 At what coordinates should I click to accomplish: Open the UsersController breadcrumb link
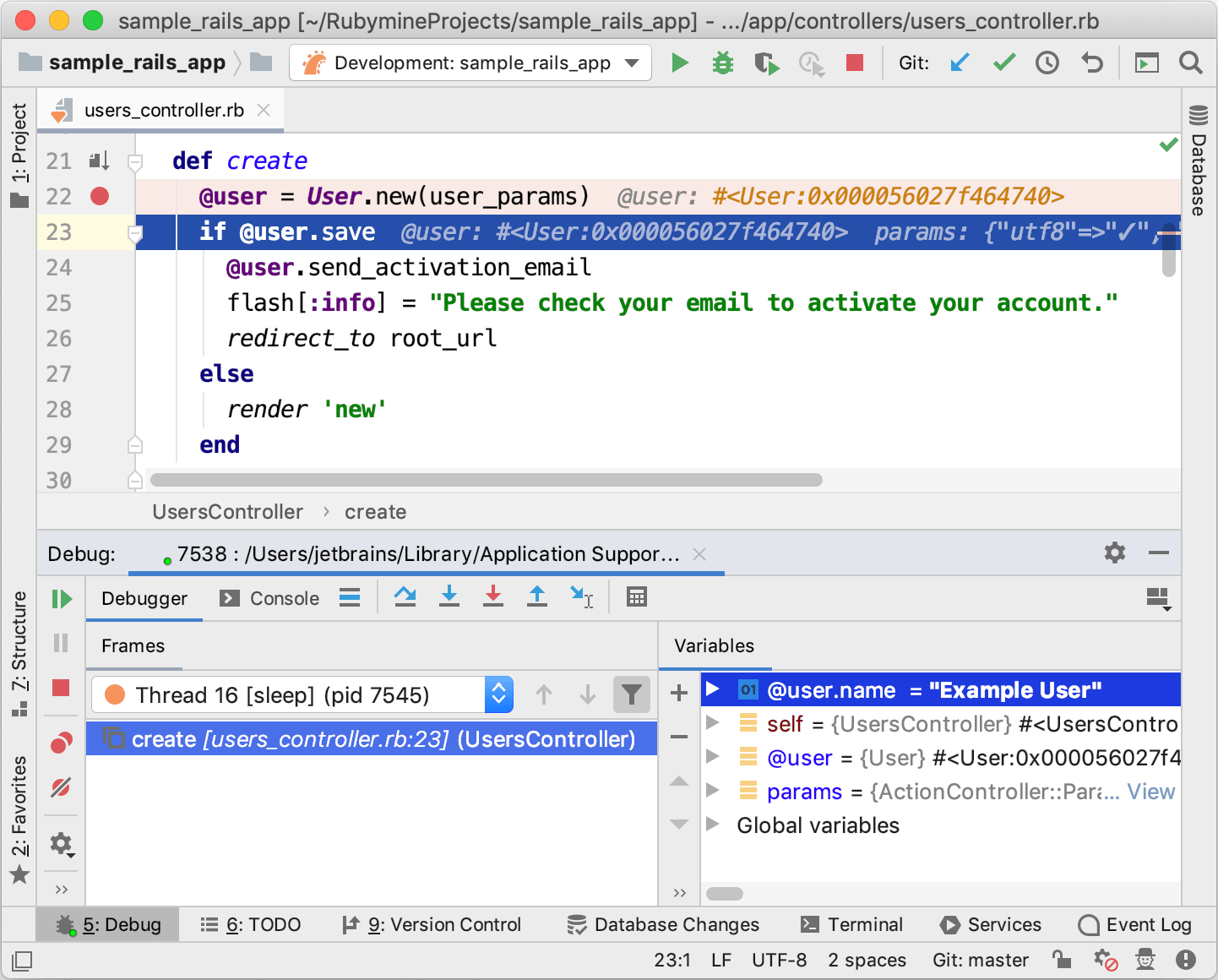(x=227, y=512)
